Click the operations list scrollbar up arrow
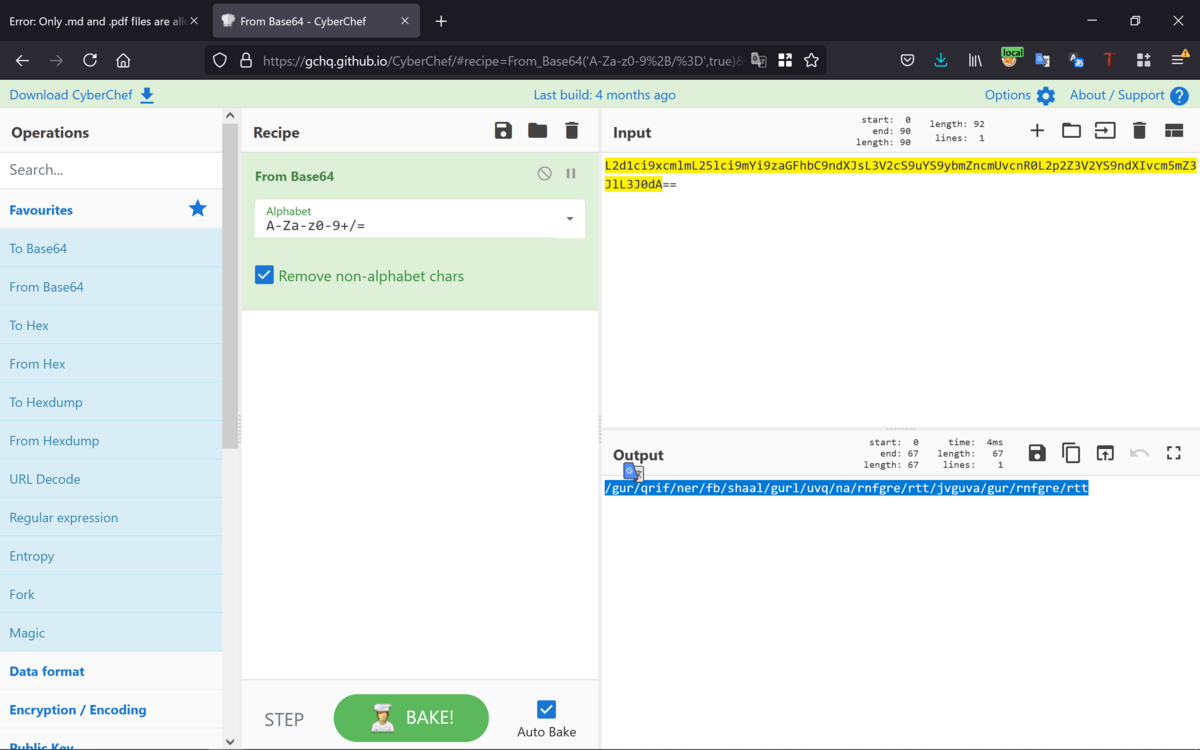Image resolution: width=1200 pixels, height=750 pixels. (230, 116)
